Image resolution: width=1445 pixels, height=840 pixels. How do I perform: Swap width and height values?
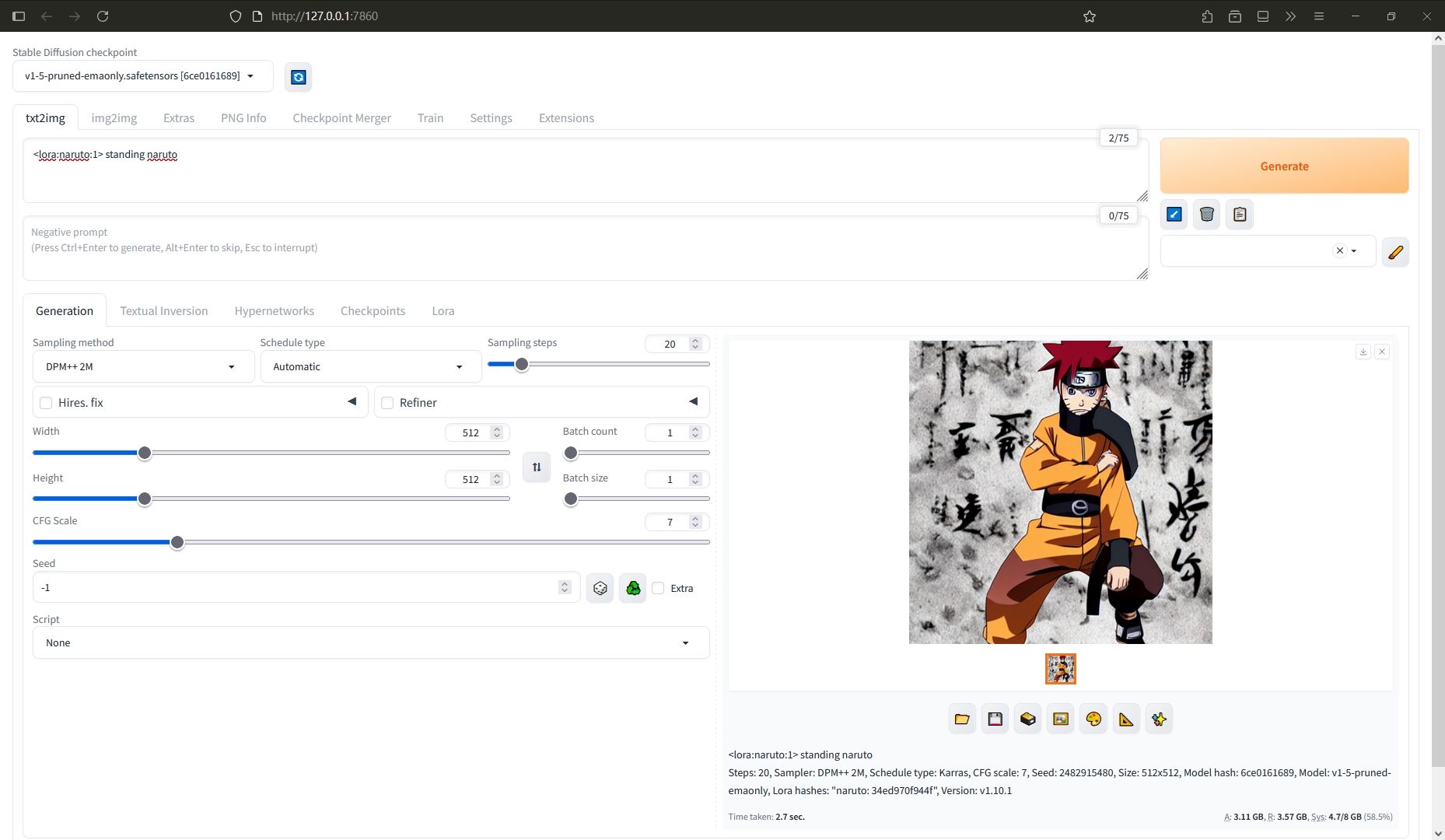pos(537,467)
